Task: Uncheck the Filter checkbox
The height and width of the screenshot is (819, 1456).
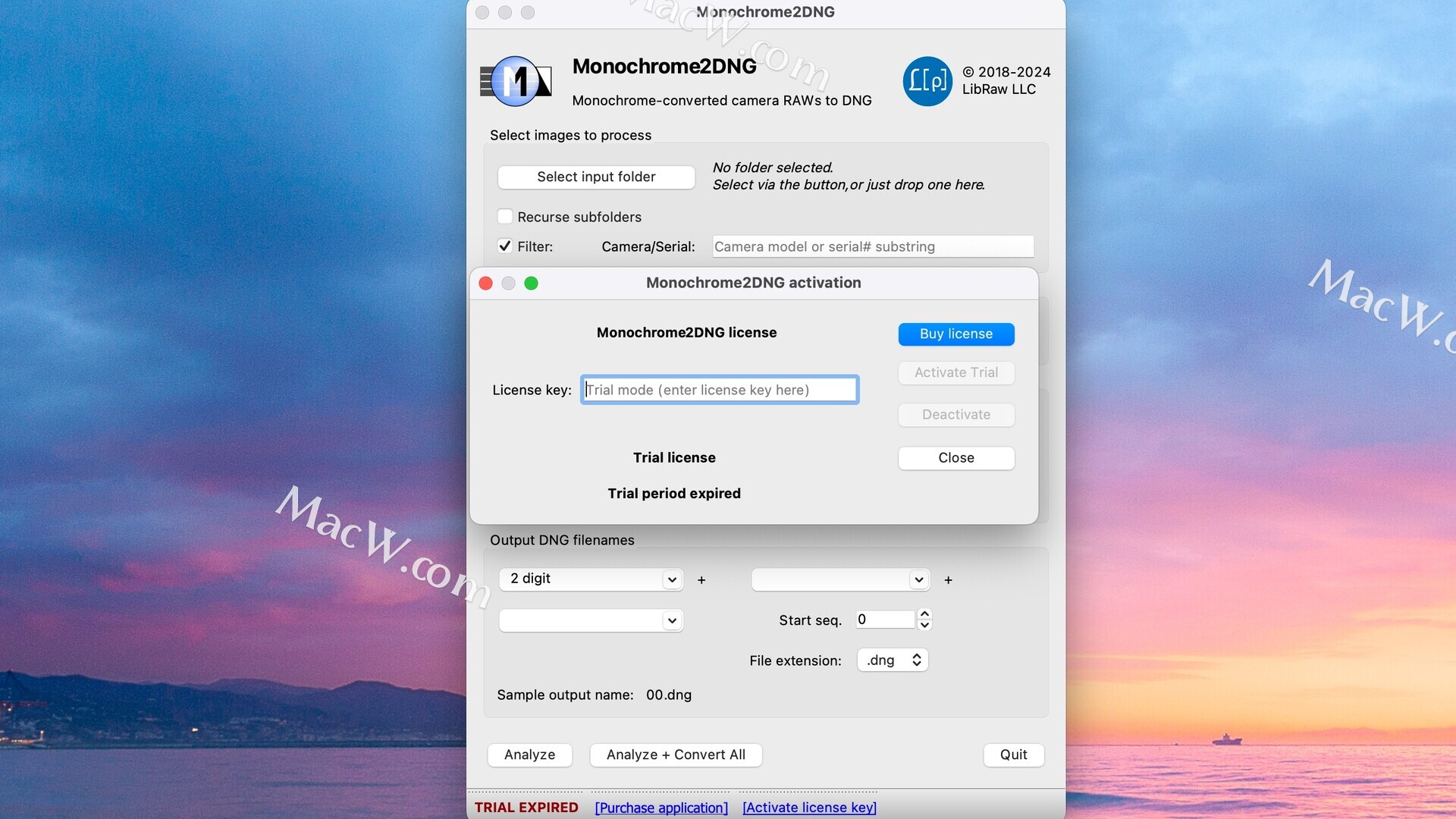Action: [505, 246]
